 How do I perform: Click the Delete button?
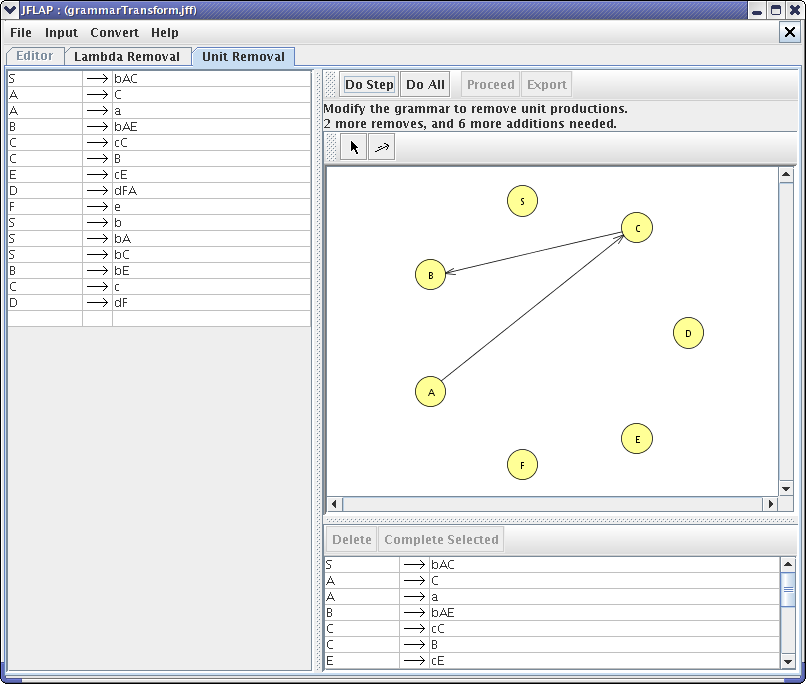(352, 540)
